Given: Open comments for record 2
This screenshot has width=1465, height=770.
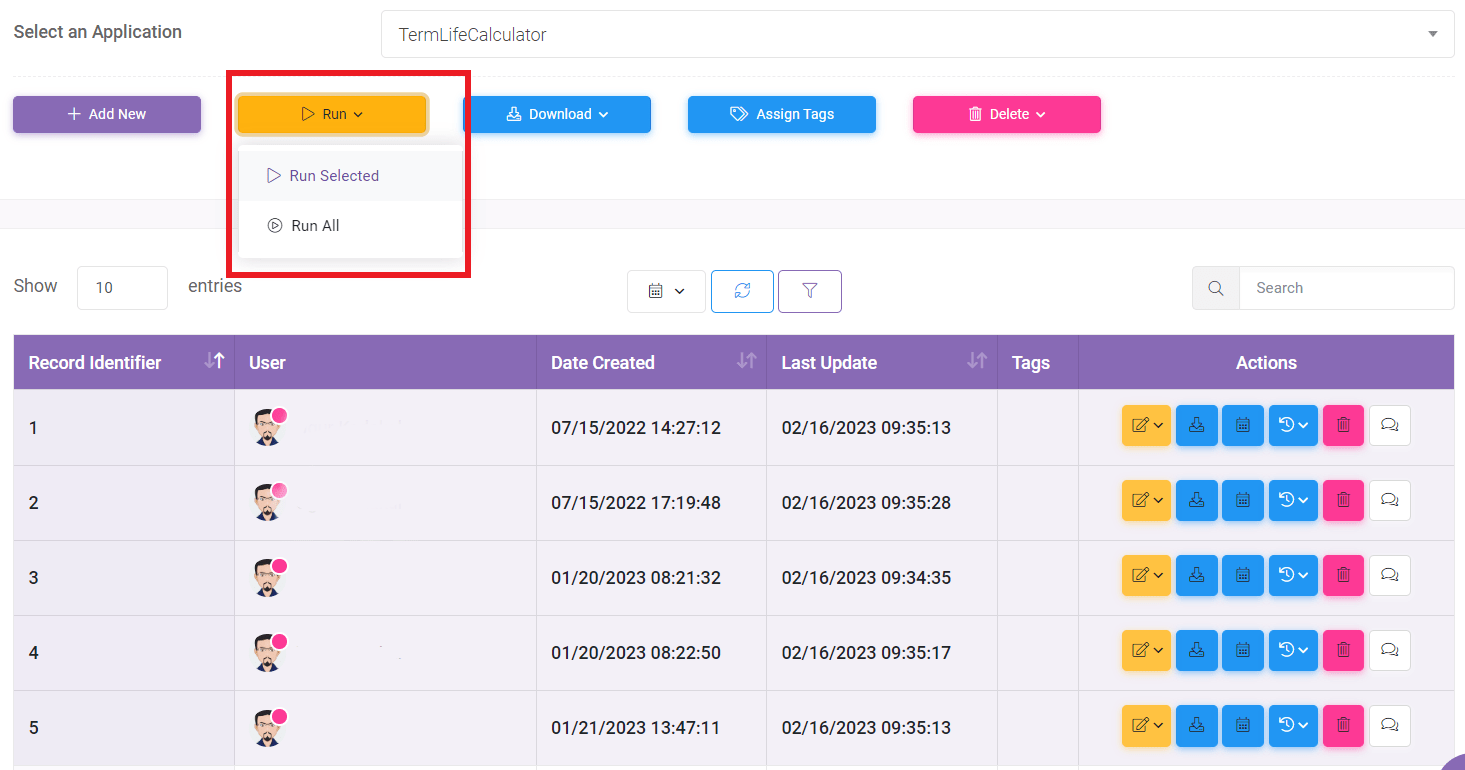Looking at the screenshot, I should pos(1389,500).
